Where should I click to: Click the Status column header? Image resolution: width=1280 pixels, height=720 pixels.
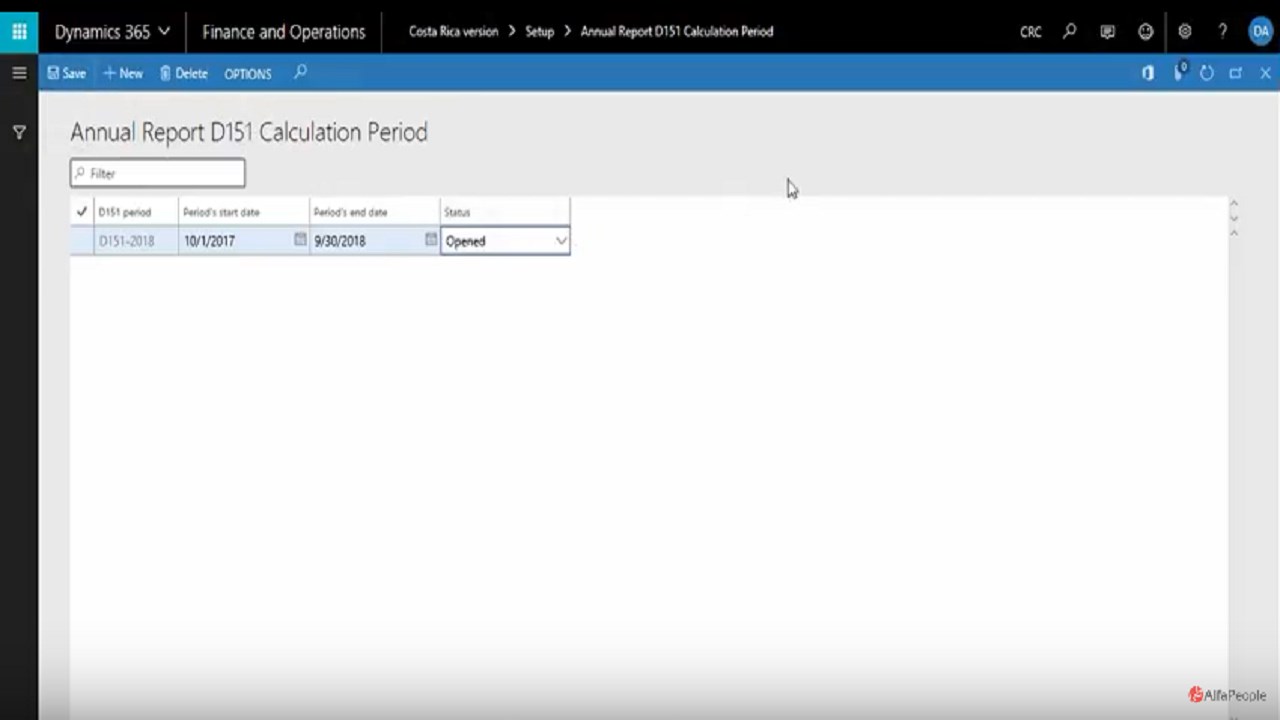click(x=505, y=212)
